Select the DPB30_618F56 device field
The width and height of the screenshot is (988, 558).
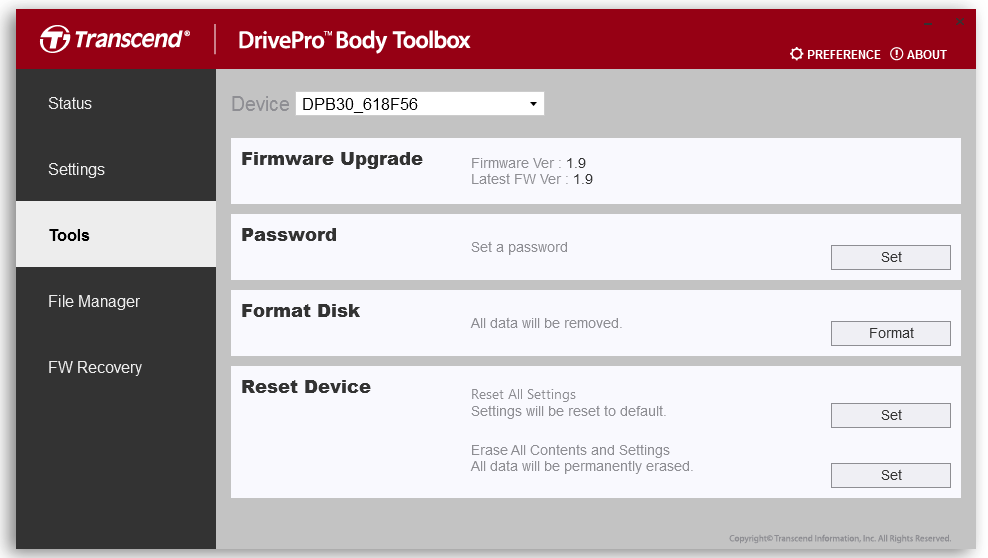point(410,104)
